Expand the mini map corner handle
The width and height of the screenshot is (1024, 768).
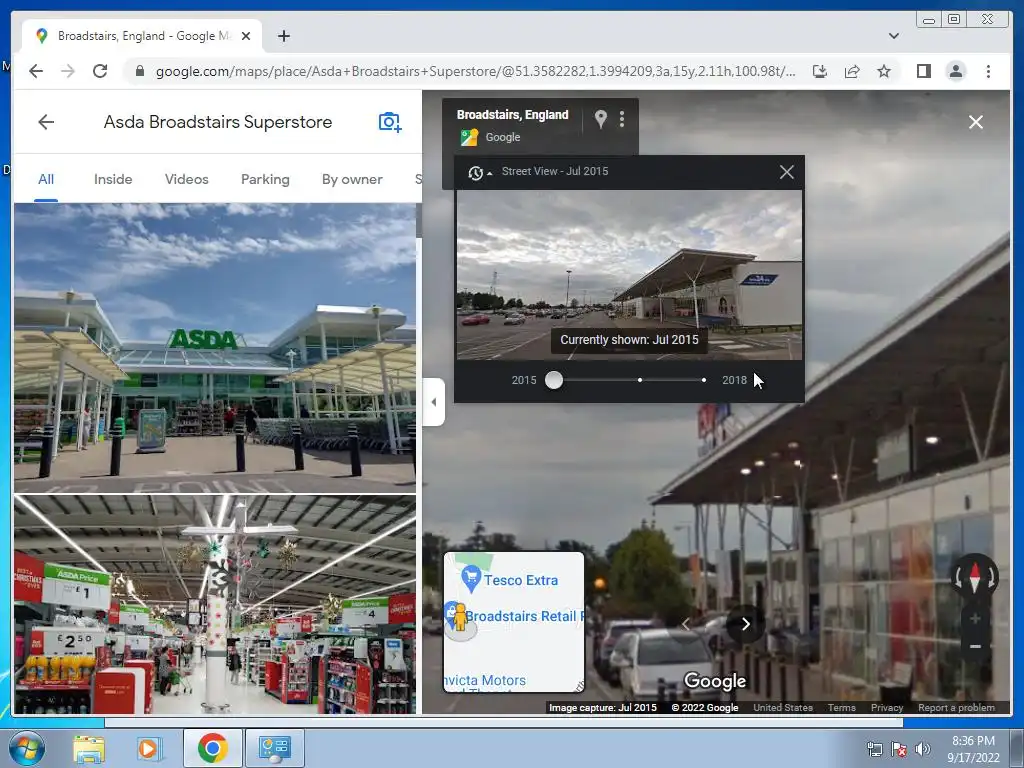579,686
